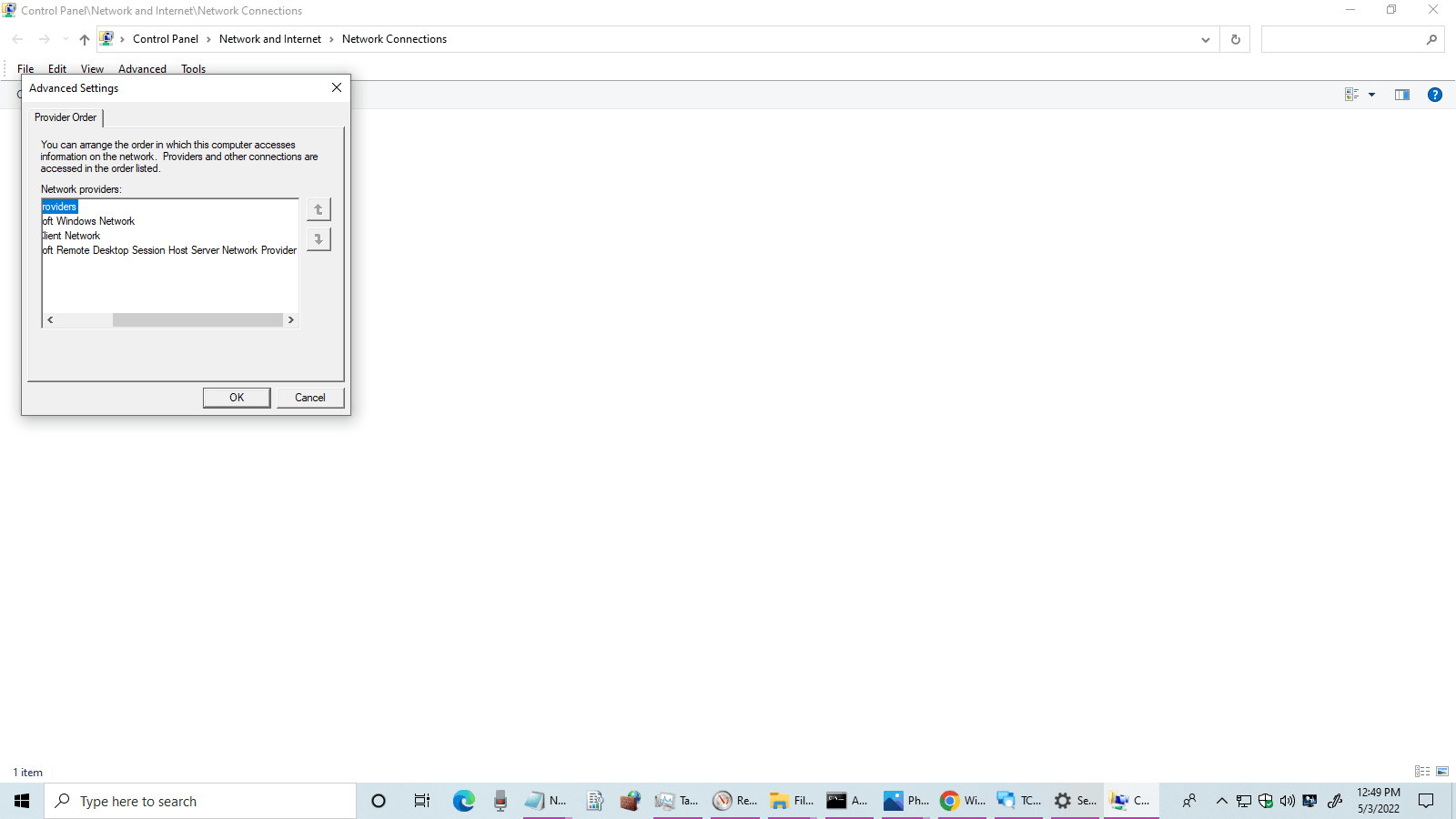Open the Tools menu
The image size is (1456, 819).
tap(193, 69)
